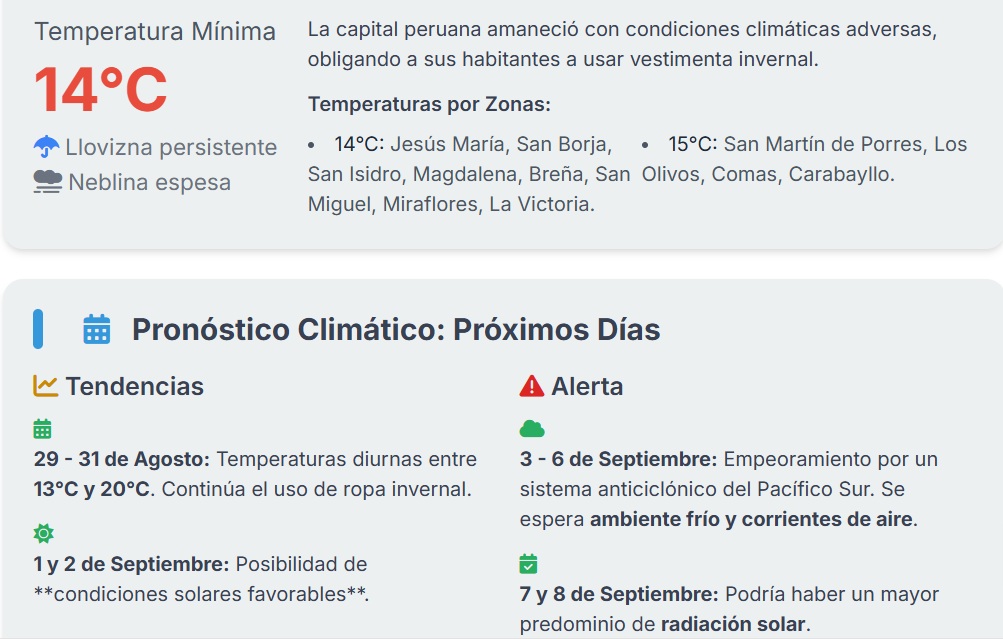Click the bold radiación solar text
The image size is (1003, 639).
(734, 624)
